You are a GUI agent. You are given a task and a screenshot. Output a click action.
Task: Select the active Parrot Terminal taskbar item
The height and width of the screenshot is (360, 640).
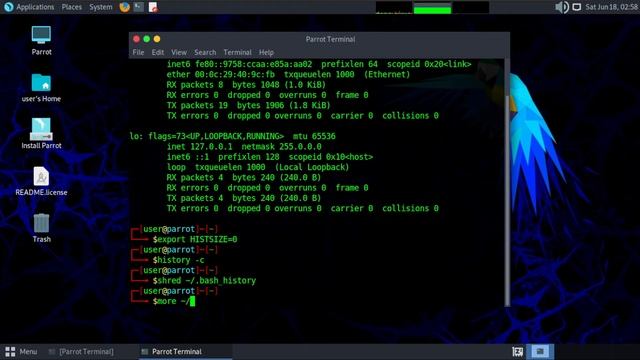(x=185, y=351)
